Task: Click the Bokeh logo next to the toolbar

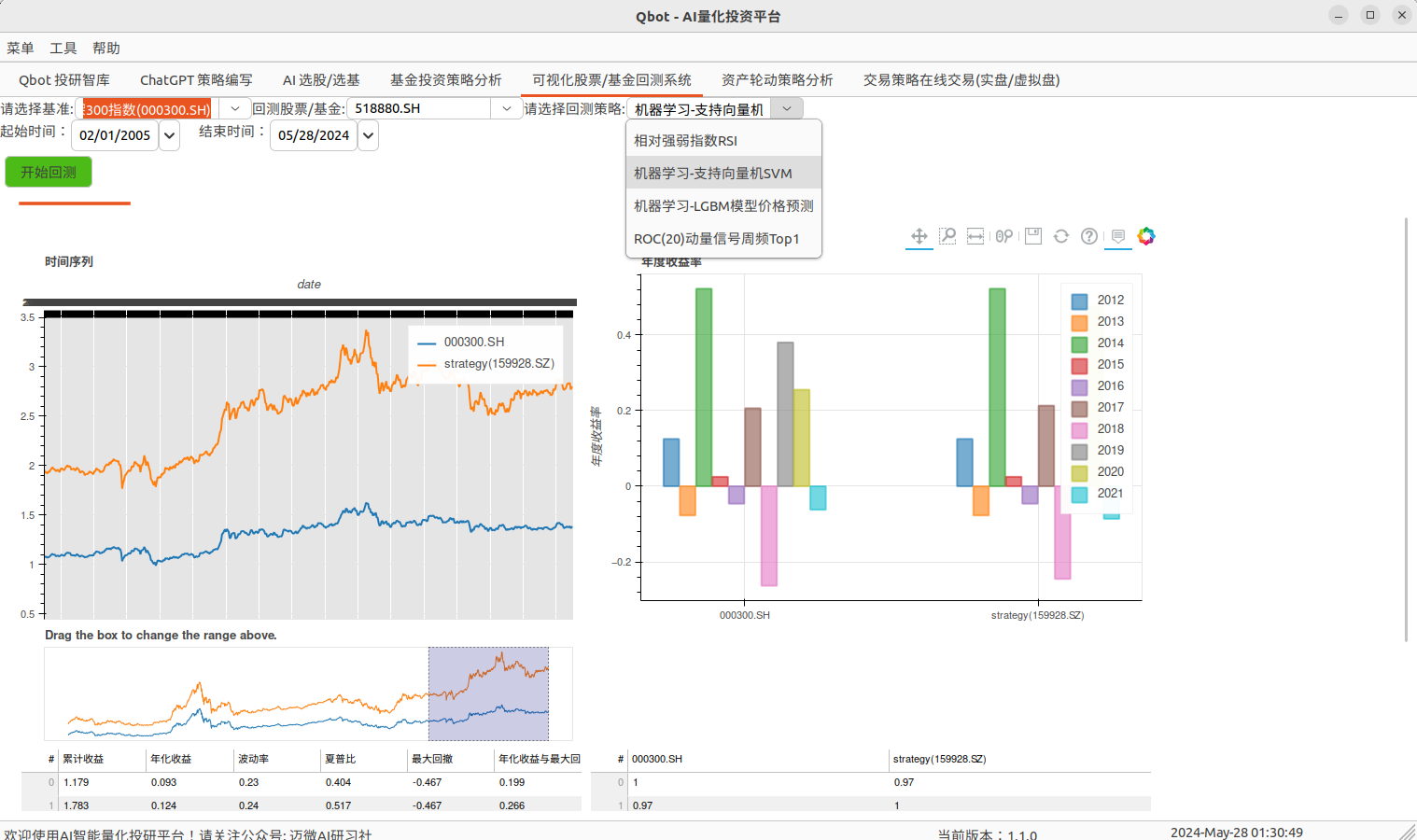Action: pos(1145,236)
